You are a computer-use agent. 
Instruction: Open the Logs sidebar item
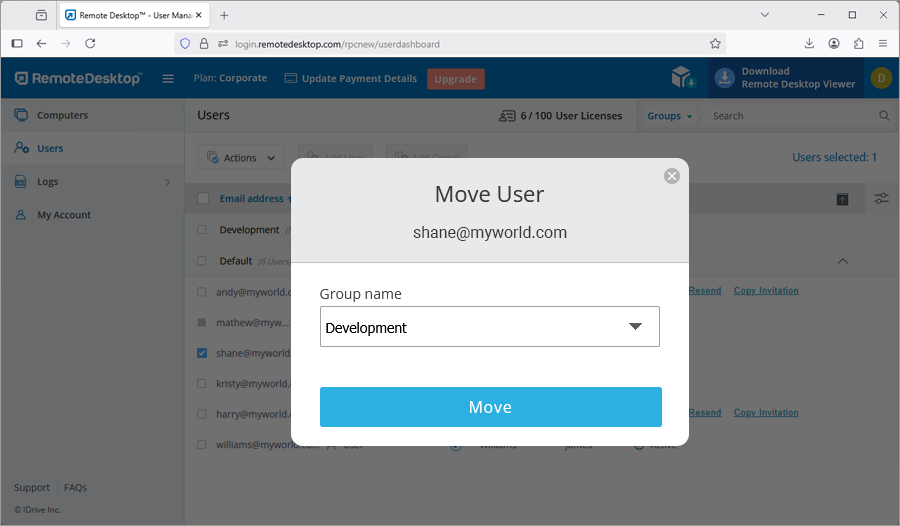48,182
